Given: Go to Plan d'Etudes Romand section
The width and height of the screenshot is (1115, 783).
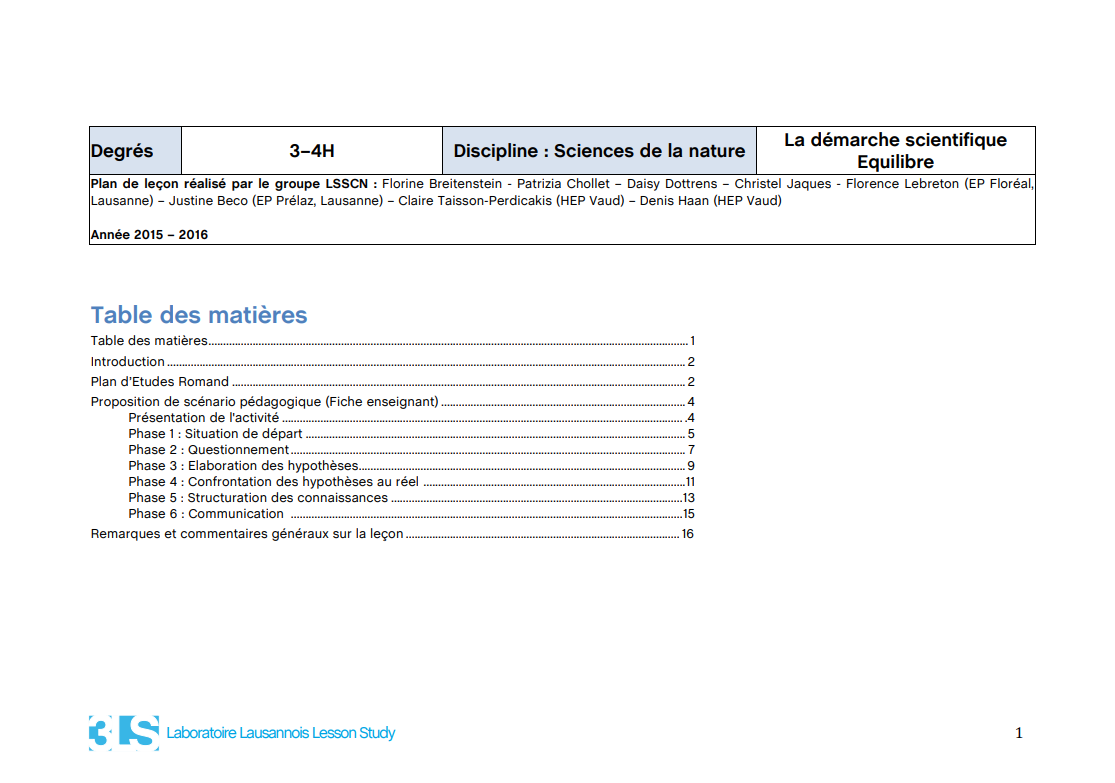Looking at the screenshot, I should coord(160,382).
